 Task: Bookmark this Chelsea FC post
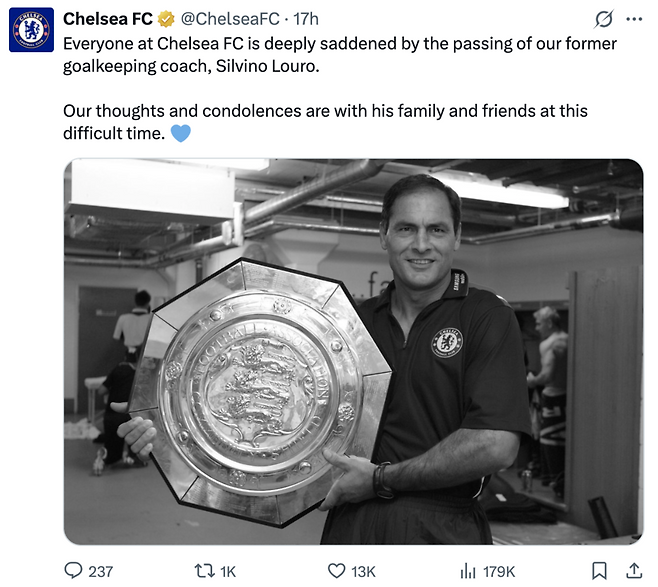599,571
